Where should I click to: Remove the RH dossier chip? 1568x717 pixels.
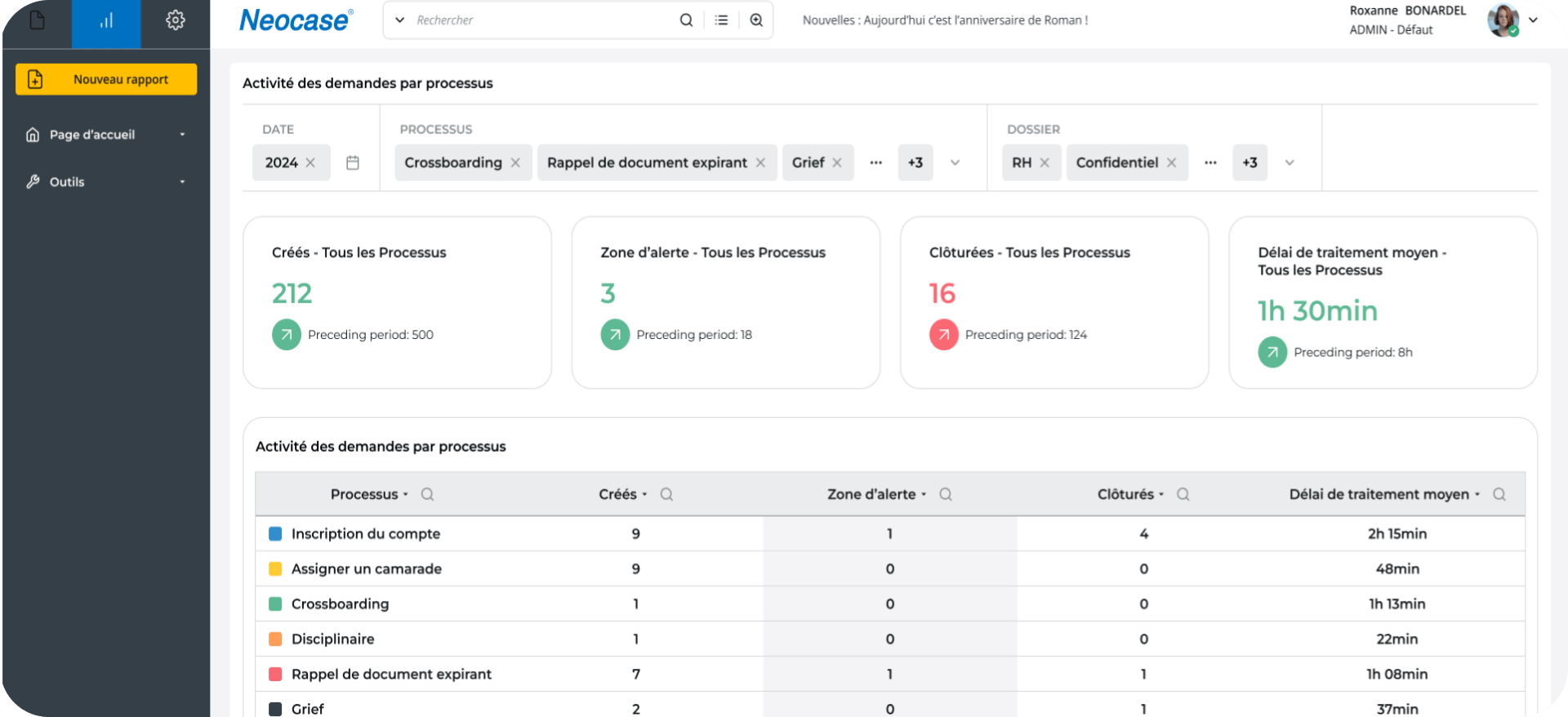pos(1045,163)
